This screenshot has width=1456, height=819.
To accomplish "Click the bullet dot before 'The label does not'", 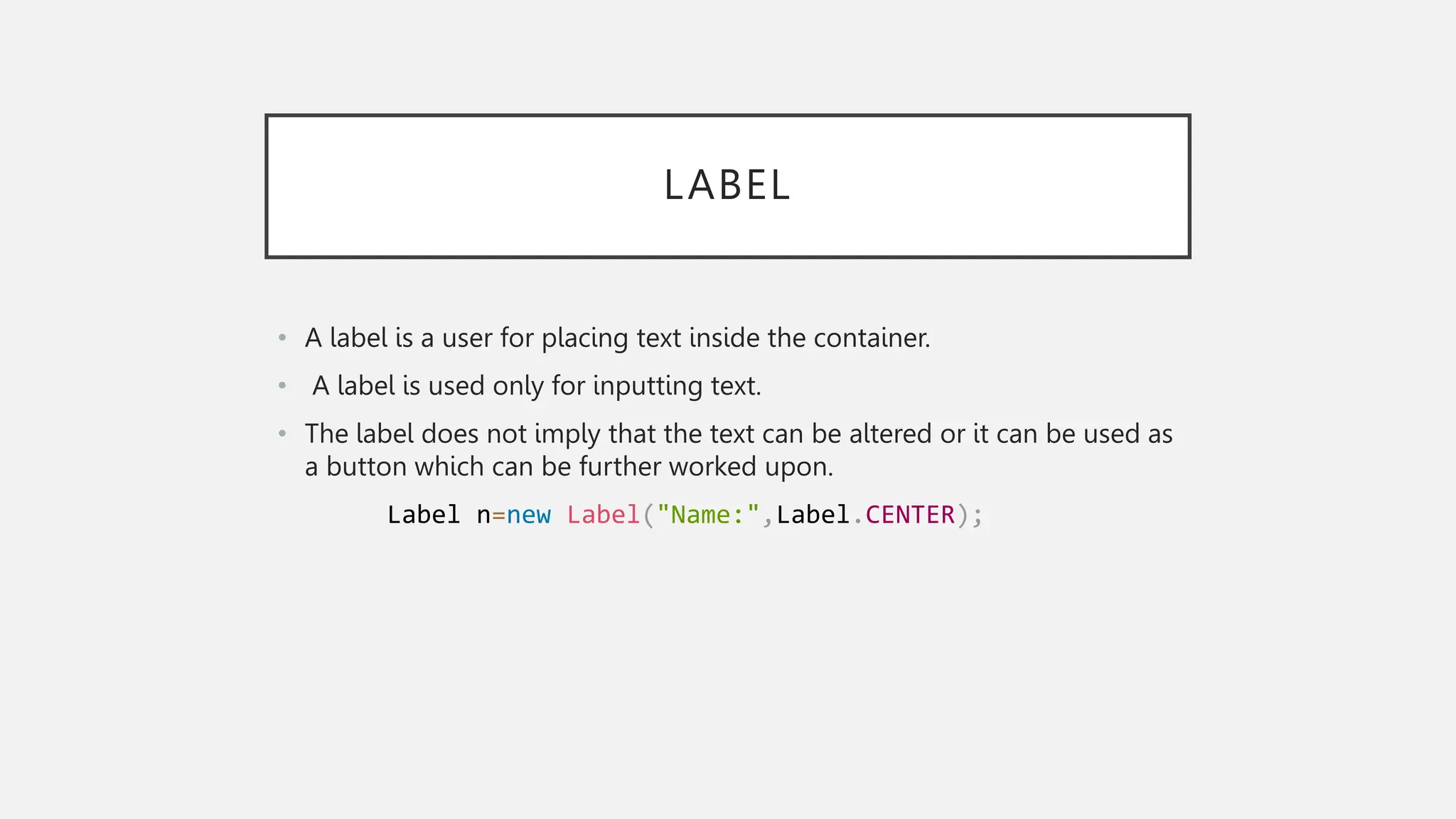I will point(282,434).
